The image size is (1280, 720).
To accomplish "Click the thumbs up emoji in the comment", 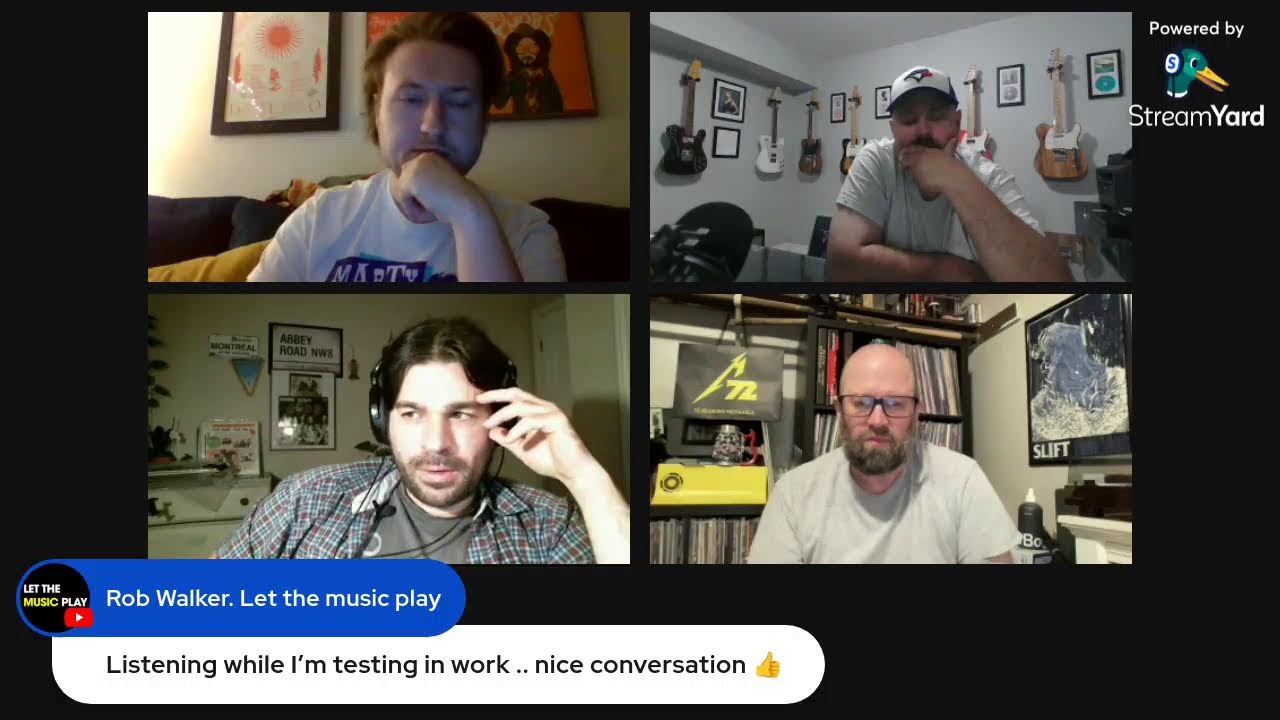I will pos(767,665).
